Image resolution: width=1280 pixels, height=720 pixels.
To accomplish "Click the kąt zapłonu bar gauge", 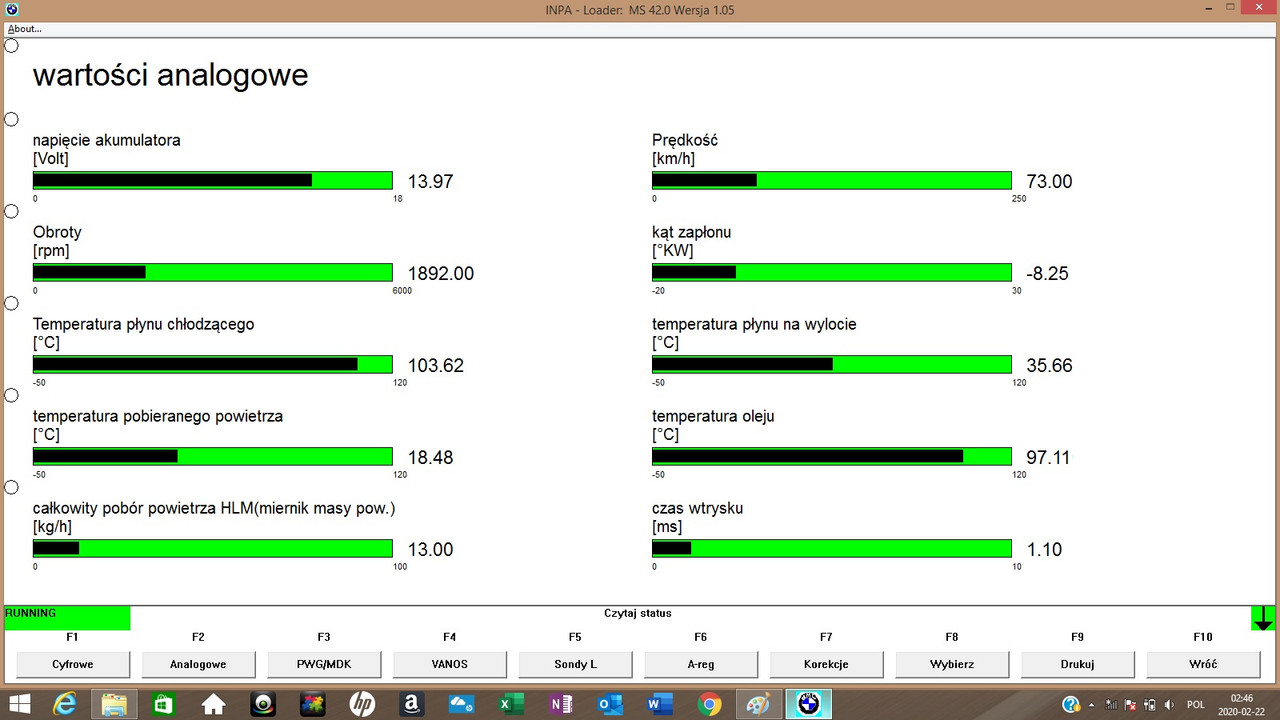I will tap(832, 273).
